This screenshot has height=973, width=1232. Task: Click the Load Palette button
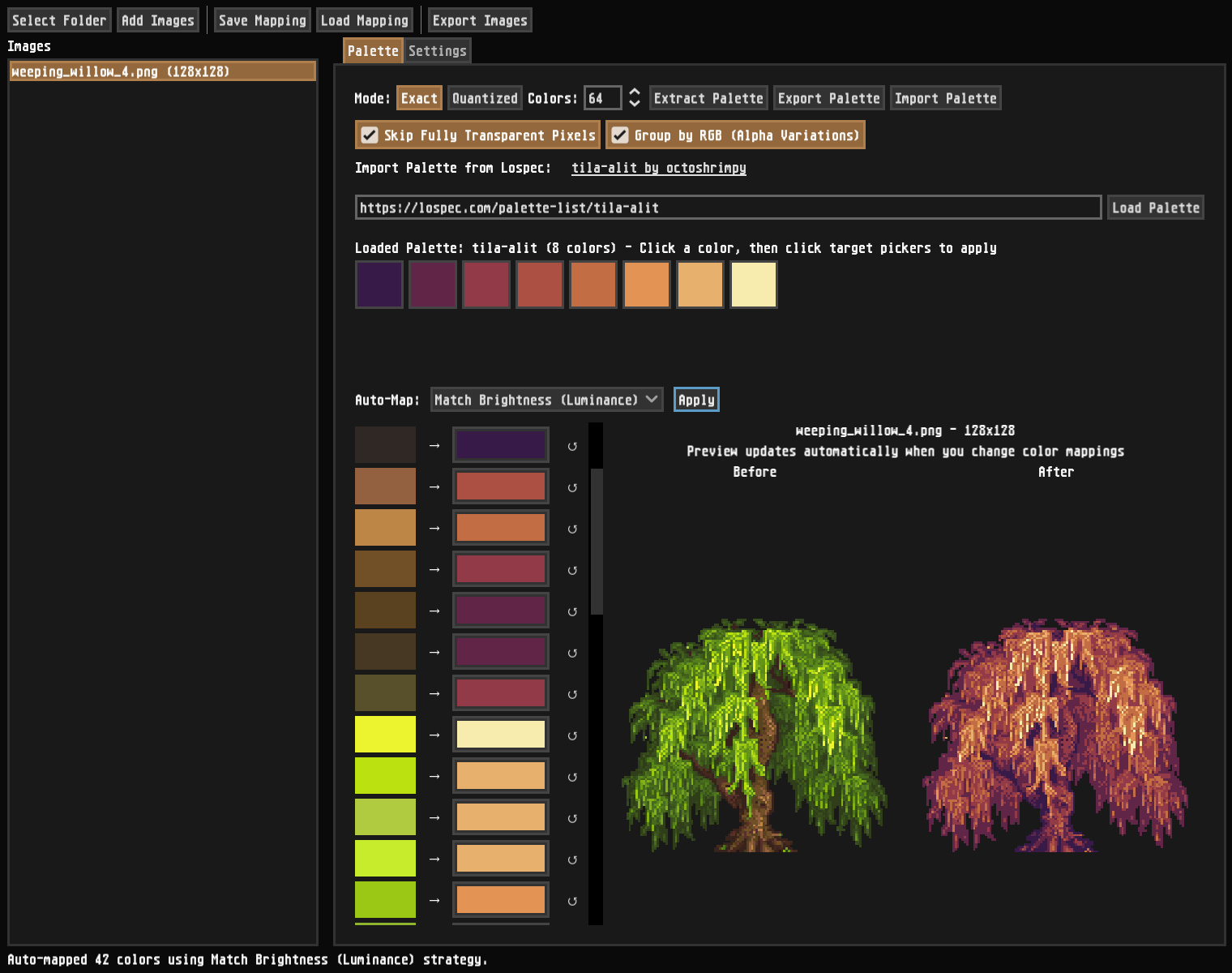pos(1155,208)
